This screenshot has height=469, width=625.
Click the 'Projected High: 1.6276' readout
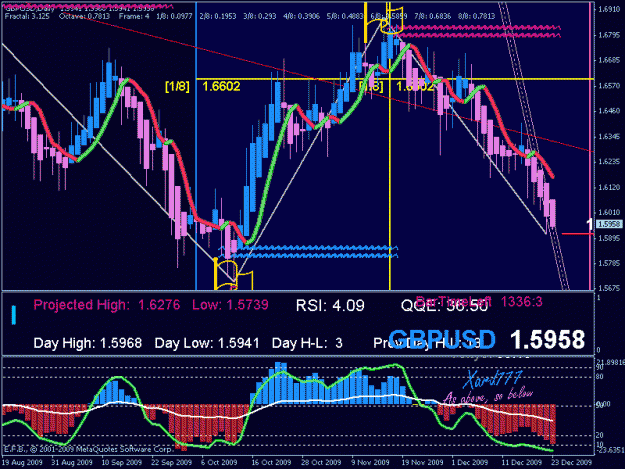[x=107, y=305]
